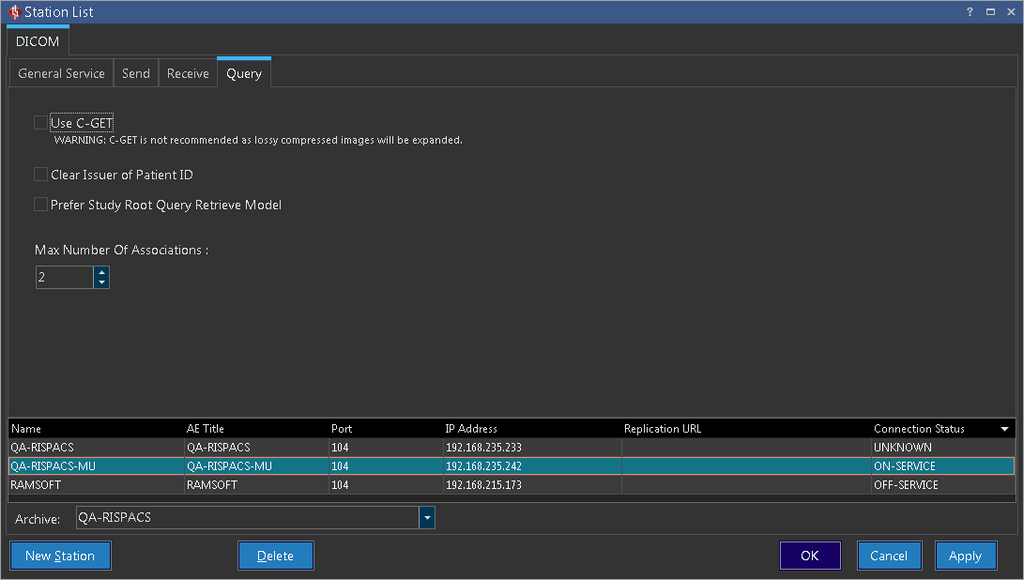The image size is (1024, 580).
Task: Increase Max Number Of Associations with up arrow
Action: coord(101,272)
